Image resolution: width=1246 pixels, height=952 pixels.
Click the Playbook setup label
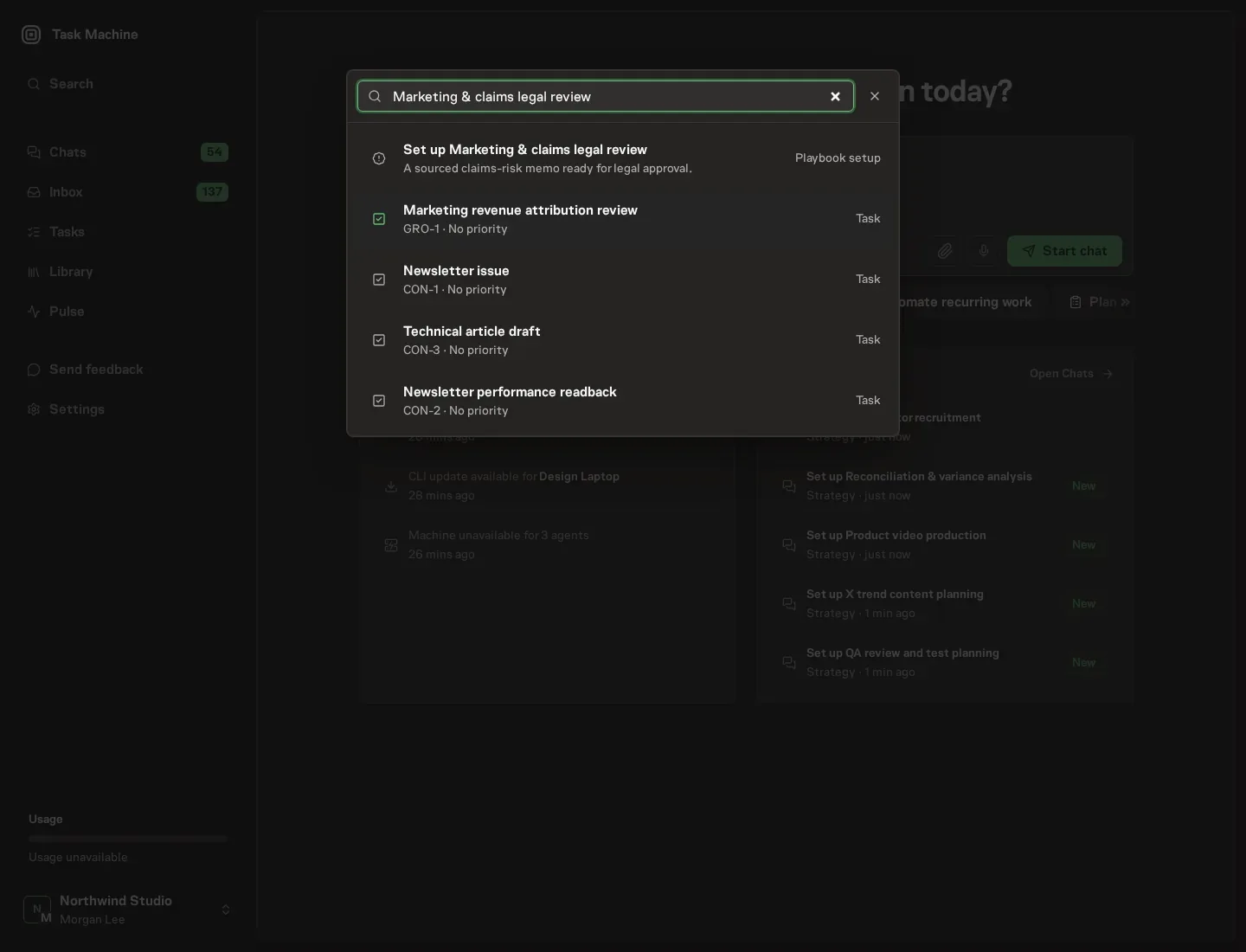point(838,158)
